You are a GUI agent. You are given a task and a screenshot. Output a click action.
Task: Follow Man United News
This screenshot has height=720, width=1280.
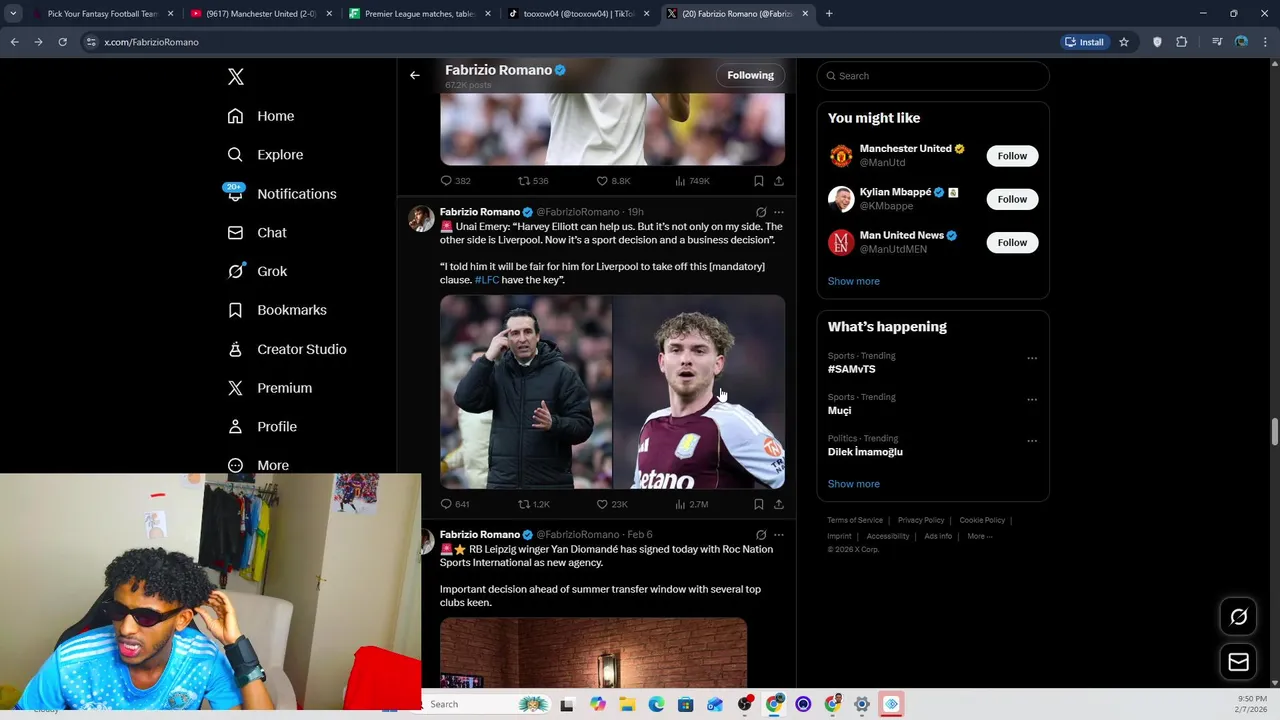(1012, 242)
